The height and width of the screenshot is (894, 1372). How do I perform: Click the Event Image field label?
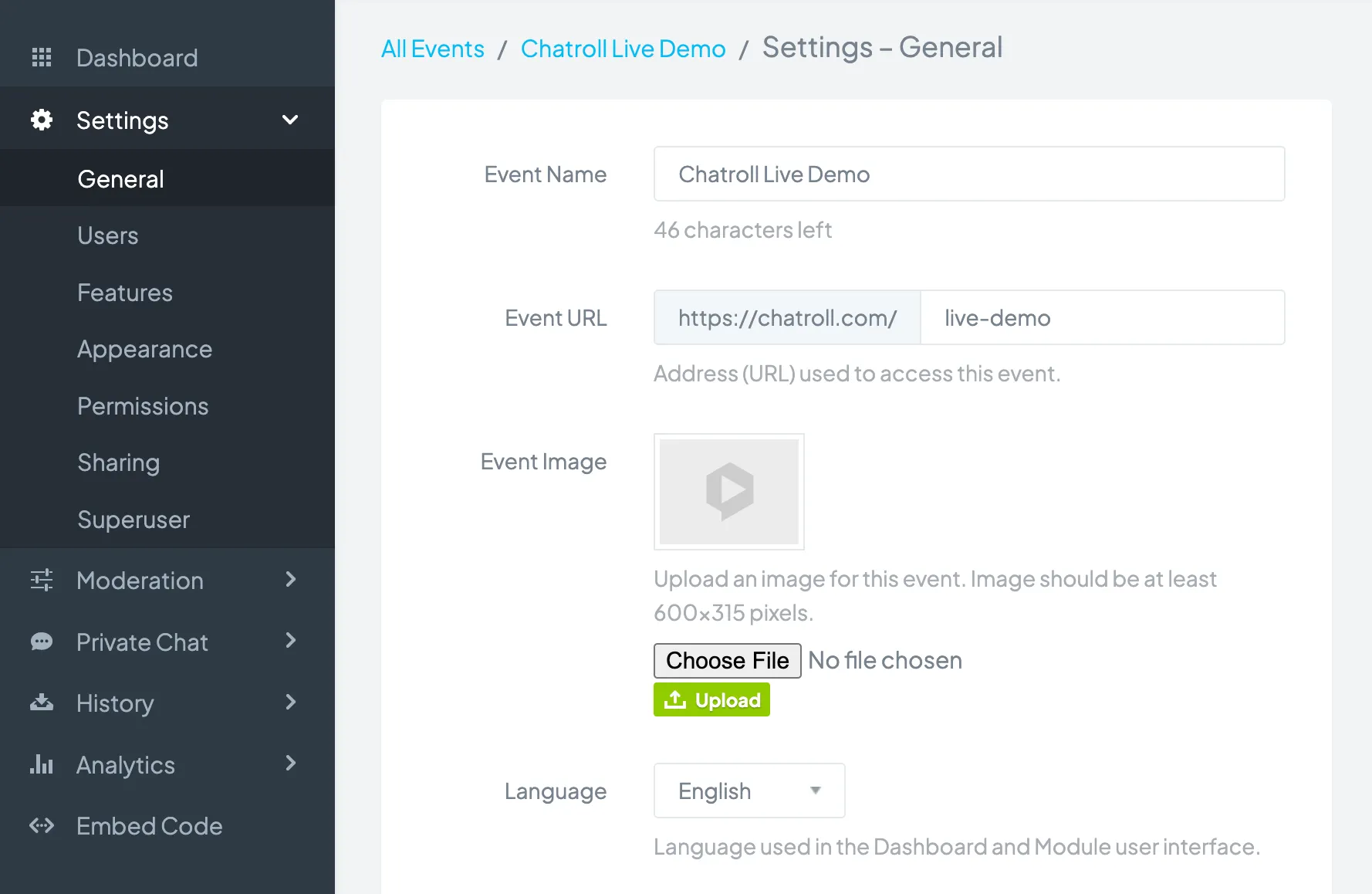pyautogui.click(x=543, y=462)
